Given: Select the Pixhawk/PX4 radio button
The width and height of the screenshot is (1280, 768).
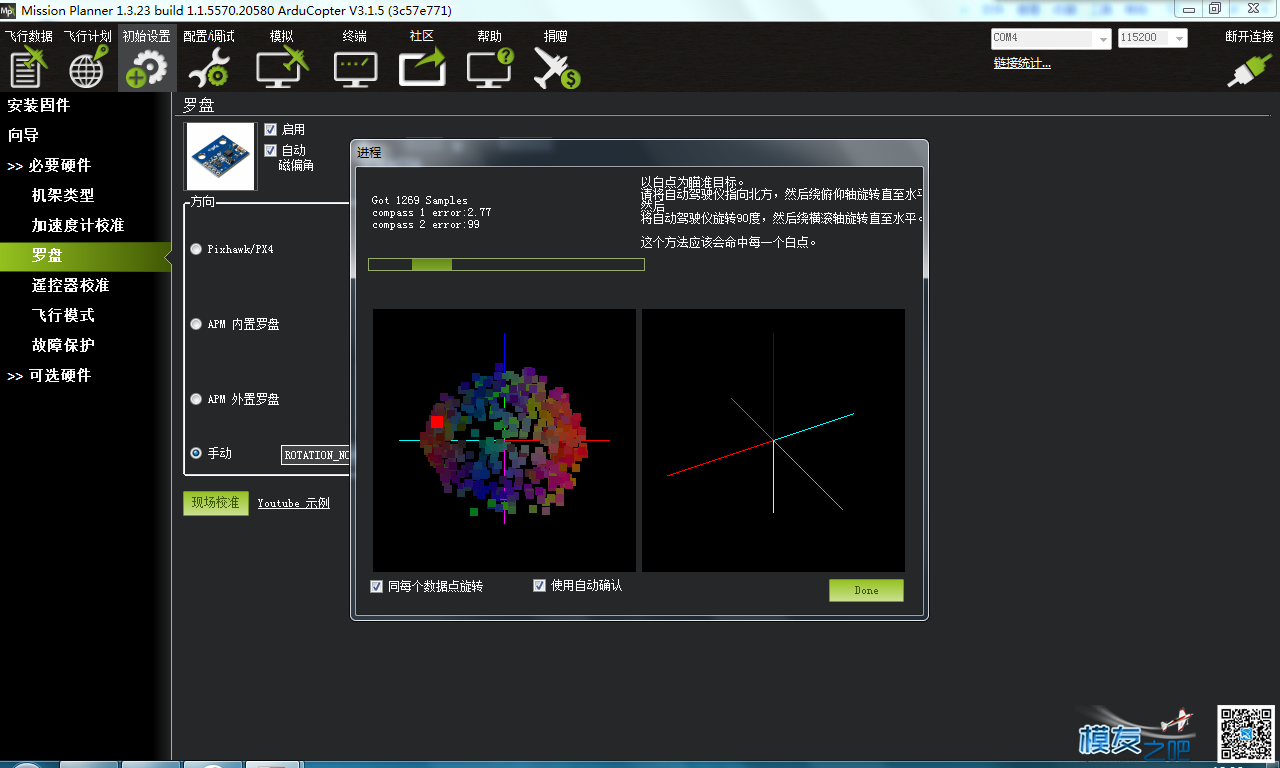Looking at the screenshot, I should (x=196, y=249).
